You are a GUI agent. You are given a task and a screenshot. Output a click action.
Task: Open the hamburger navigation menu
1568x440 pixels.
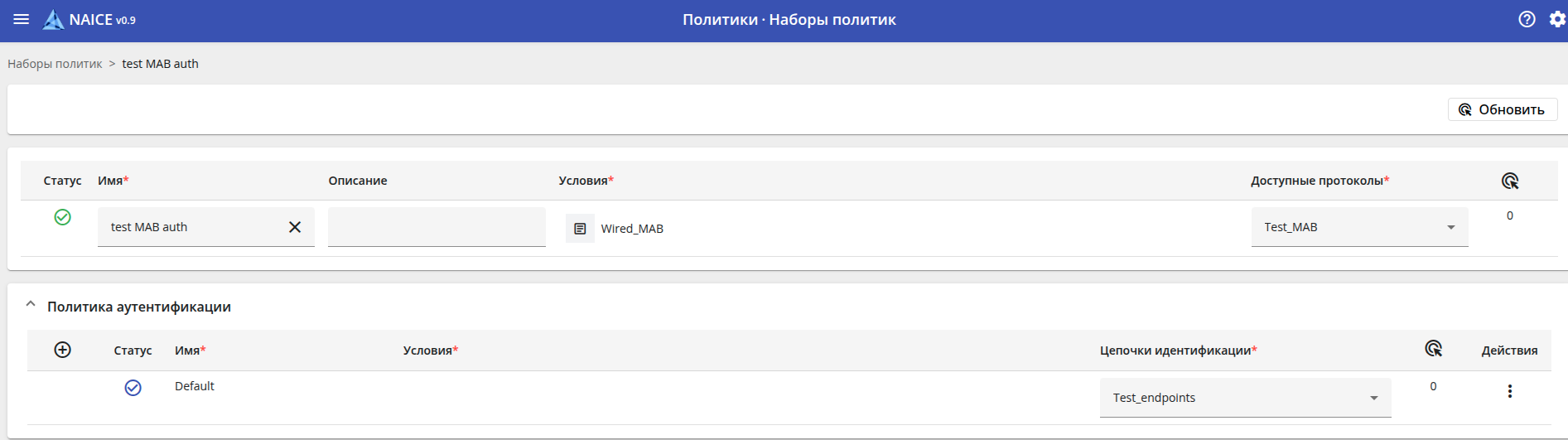click(x=22, y=19)
